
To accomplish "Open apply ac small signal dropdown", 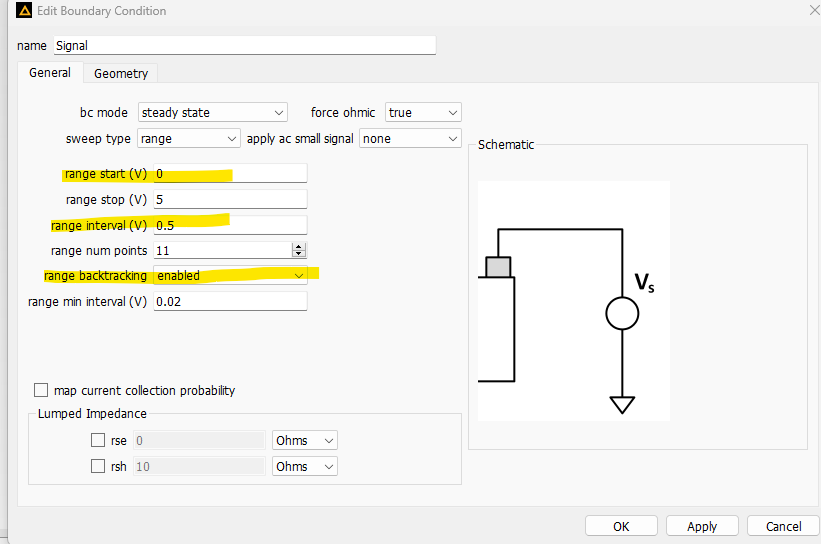I will pyautogui.click(x=410, y=138).
